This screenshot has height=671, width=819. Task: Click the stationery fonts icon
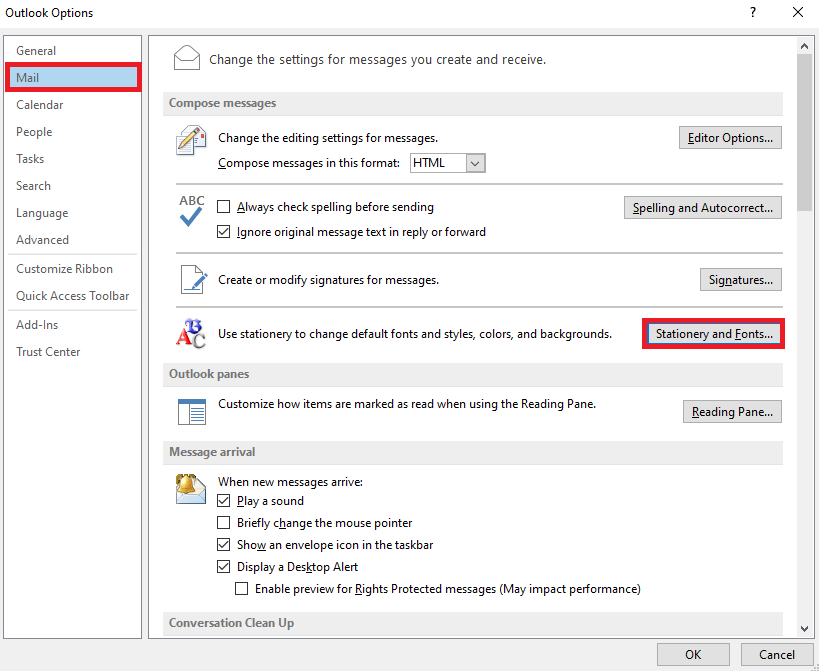[x=190, y=334]
